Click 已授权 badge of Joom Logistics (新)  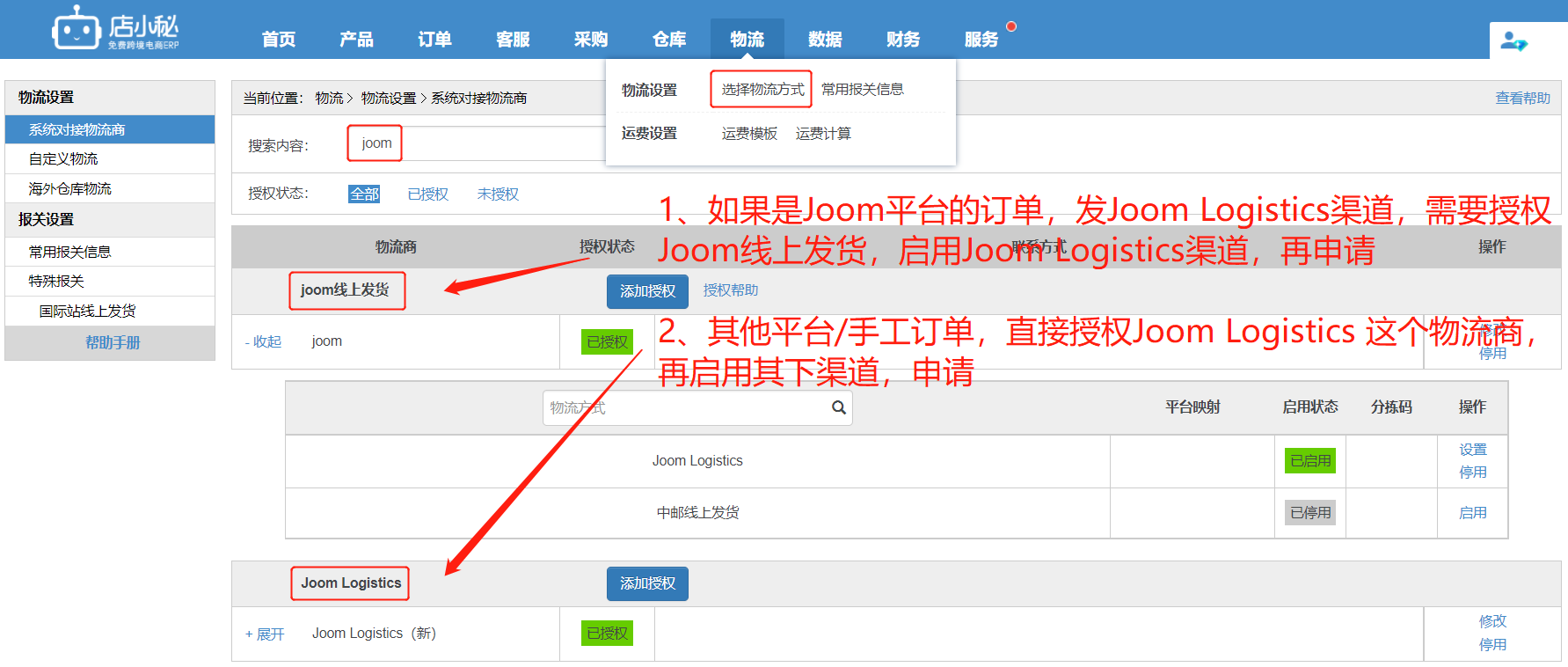pos(607,633)
